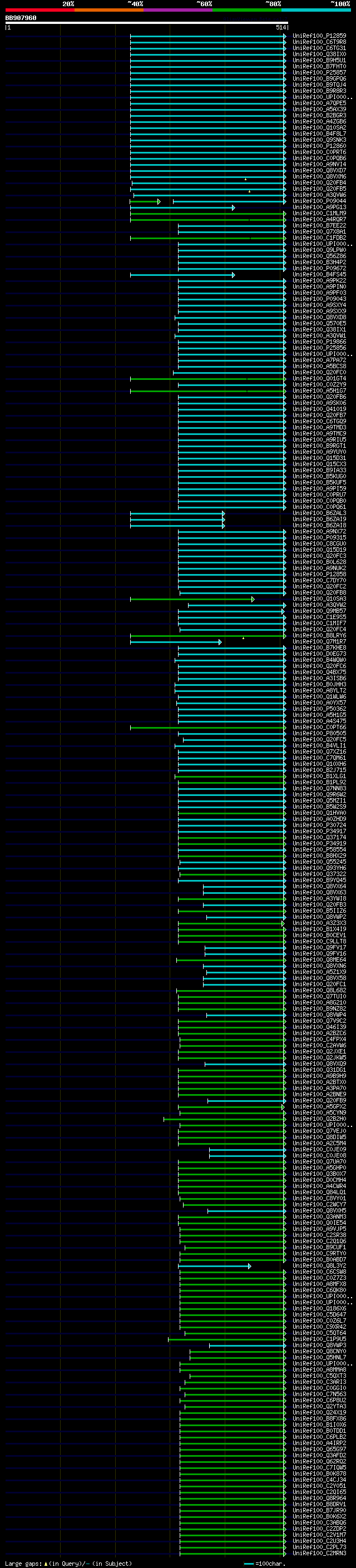Select the UniRef100_Q01GT4 label
The image size is (356, 1568).
[x=319, y=379]
